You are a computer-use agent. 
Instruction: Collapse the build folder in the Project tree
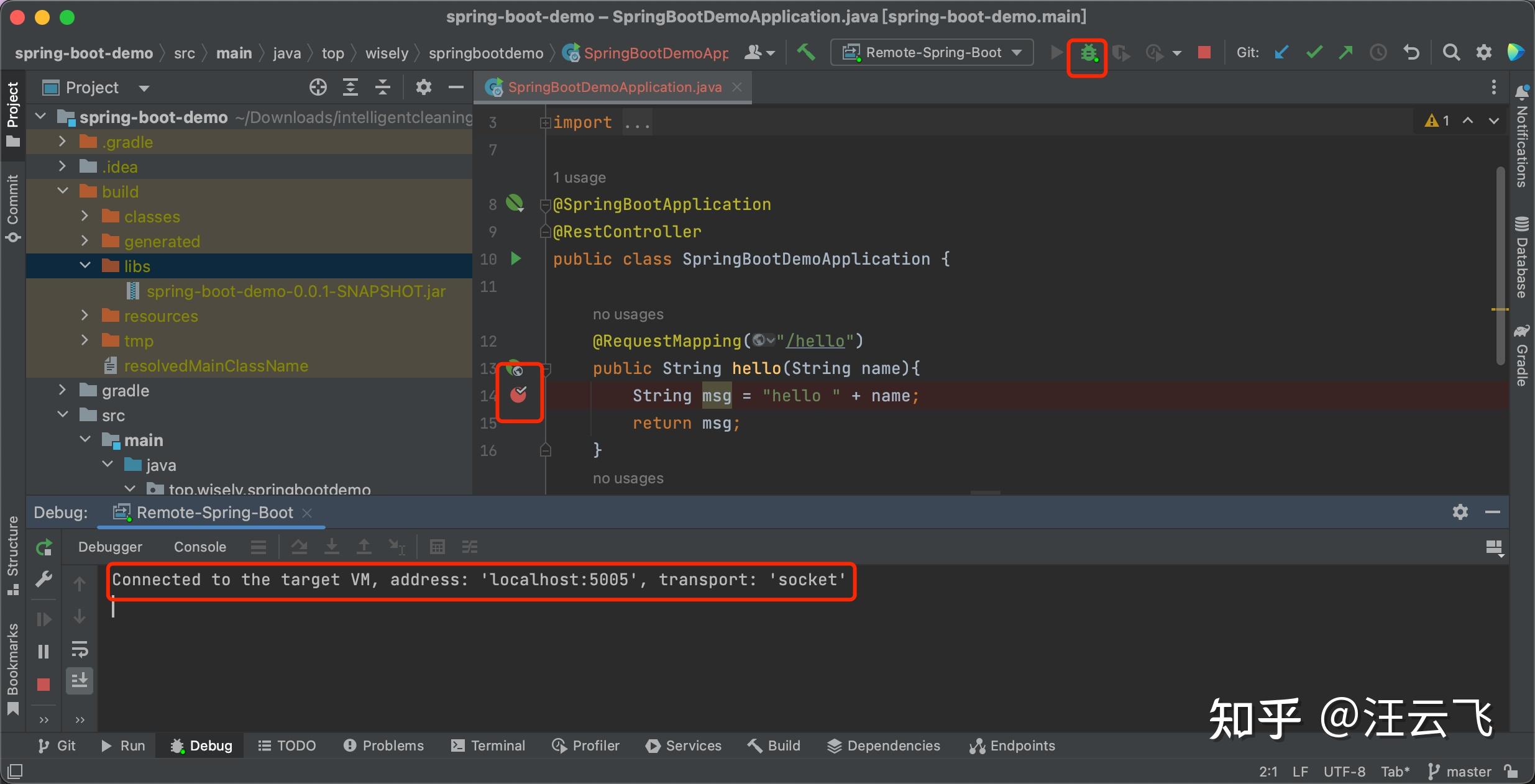(x=62, y=191)
